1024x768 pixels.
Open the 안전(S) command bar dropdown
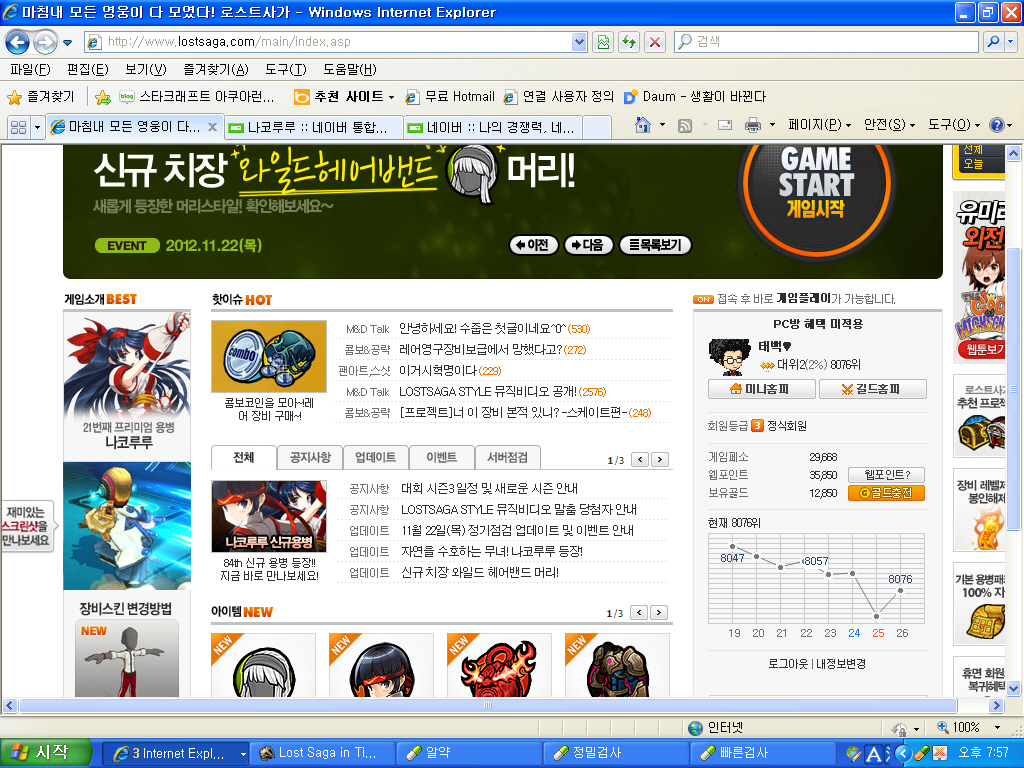pos(889,125)
